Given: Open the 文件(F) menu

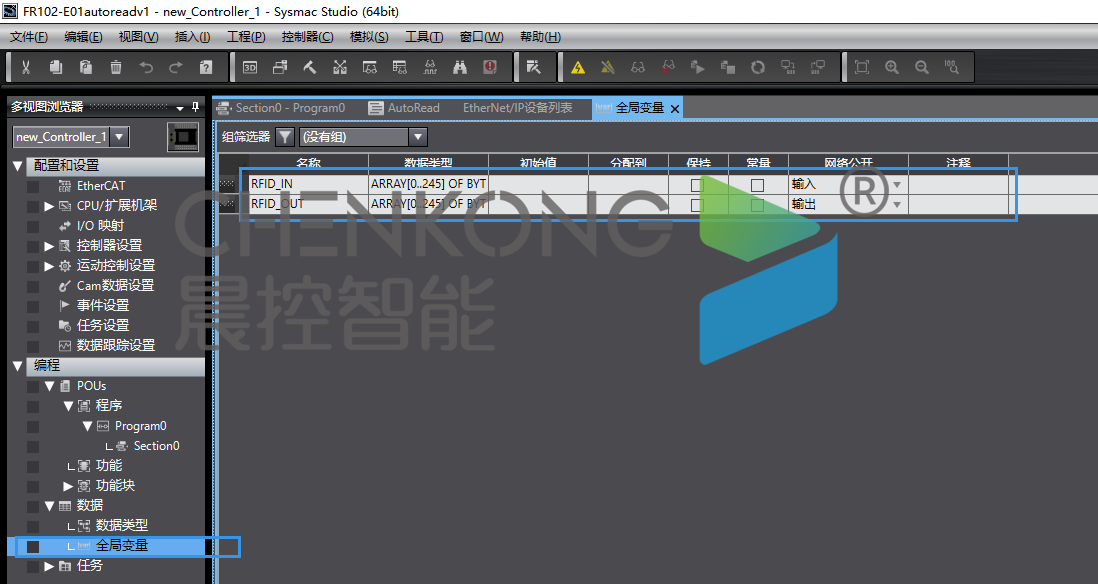Looking at the screenshot, I should click(29, 36).
